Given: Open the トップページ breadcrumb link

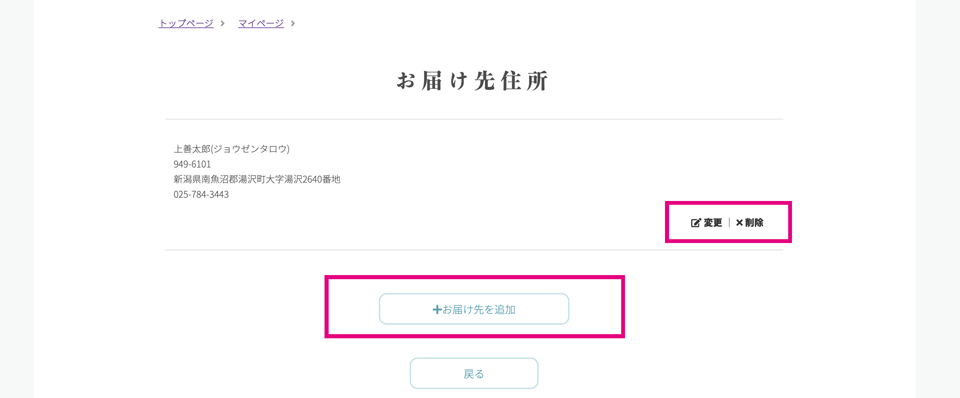Looking at the screenshot, I should [186, 23].
